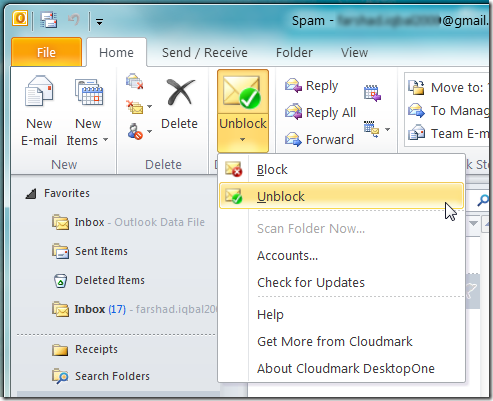
Task: Open Help from the Cloudmark menu
Action: coord(341,315)
